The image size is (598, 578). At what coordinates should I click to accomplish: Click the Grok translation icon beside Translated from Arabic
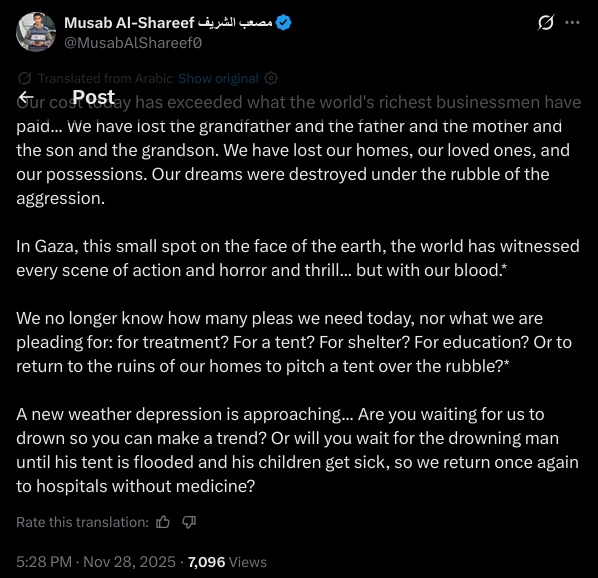coord(25,79)
